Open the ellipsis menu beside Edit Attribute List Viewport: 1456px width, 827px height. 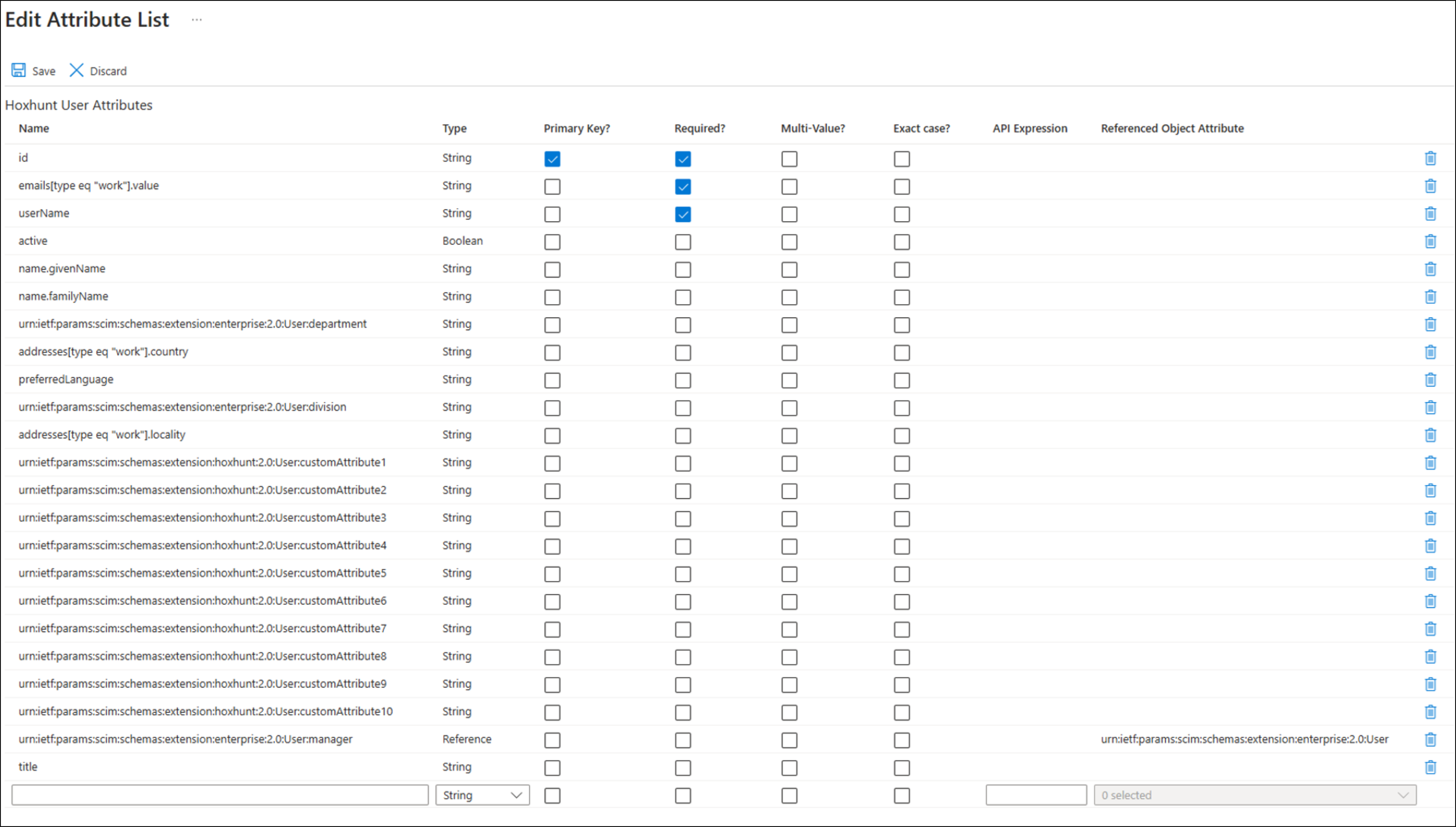(x=196, y=20)
